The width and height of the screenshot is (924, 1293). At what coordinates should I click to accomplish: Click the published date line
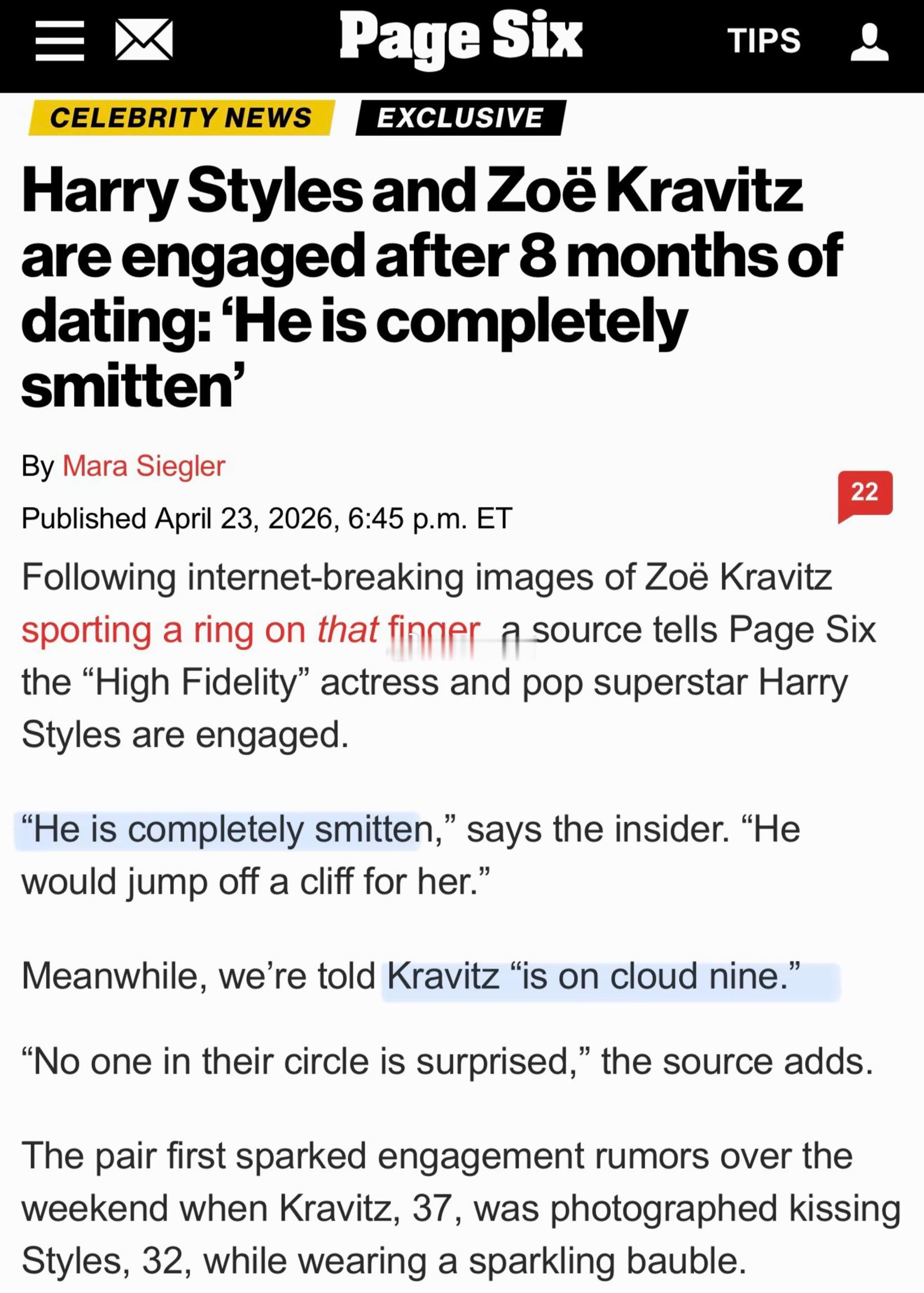pos(268,519)
